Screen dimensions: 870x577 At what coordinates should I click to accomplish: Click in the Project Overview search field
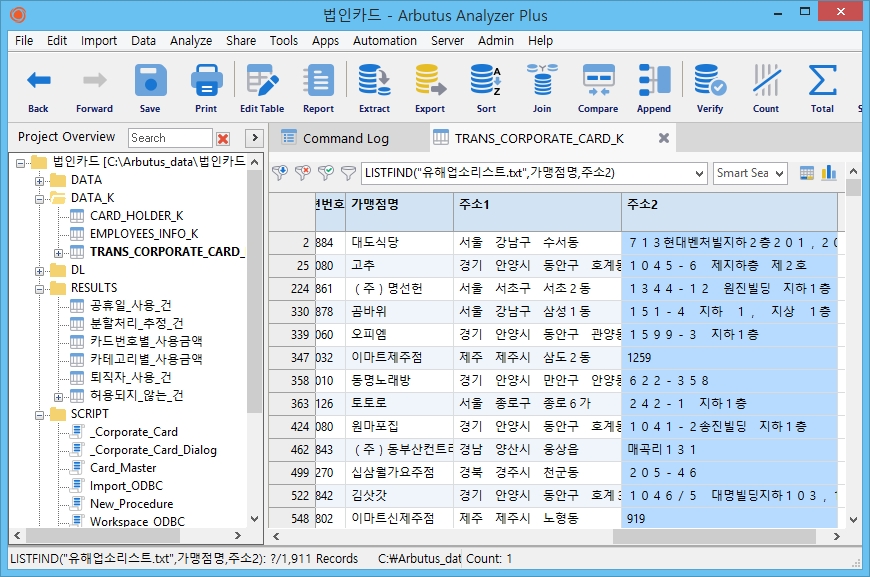[170, 138]
